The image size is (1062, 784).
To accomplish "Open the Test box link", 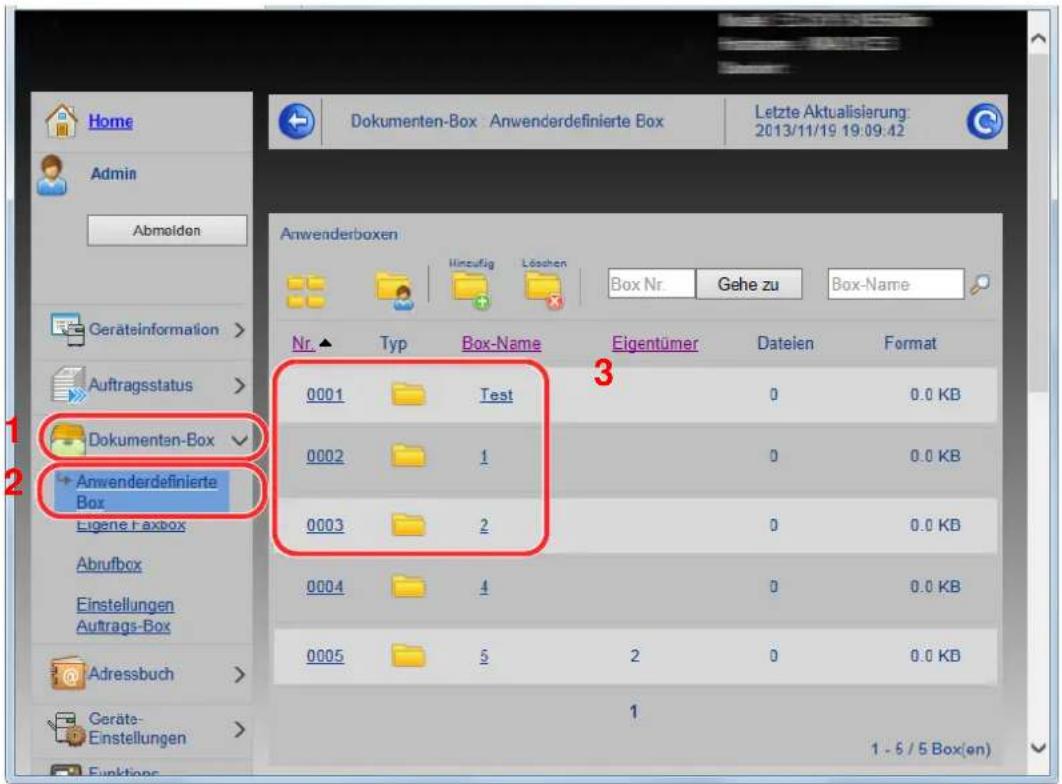I will [496, 395].
